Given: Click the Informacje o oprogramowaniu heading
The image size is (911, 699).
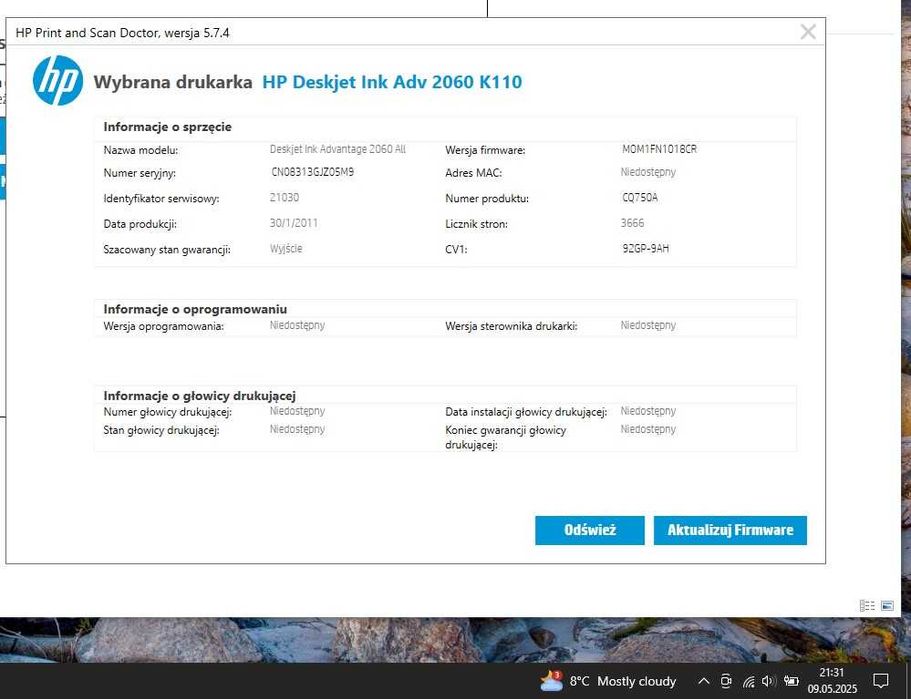Looking at the screenshot, I should pos(195,309).
